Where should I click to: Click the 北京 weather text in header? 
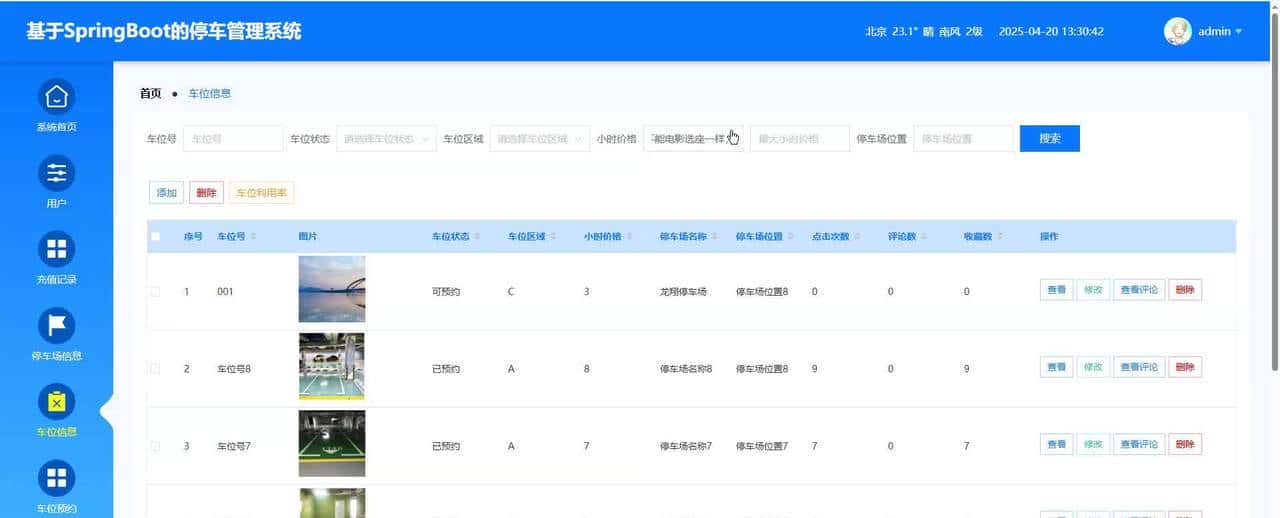(x=925, y=32)
